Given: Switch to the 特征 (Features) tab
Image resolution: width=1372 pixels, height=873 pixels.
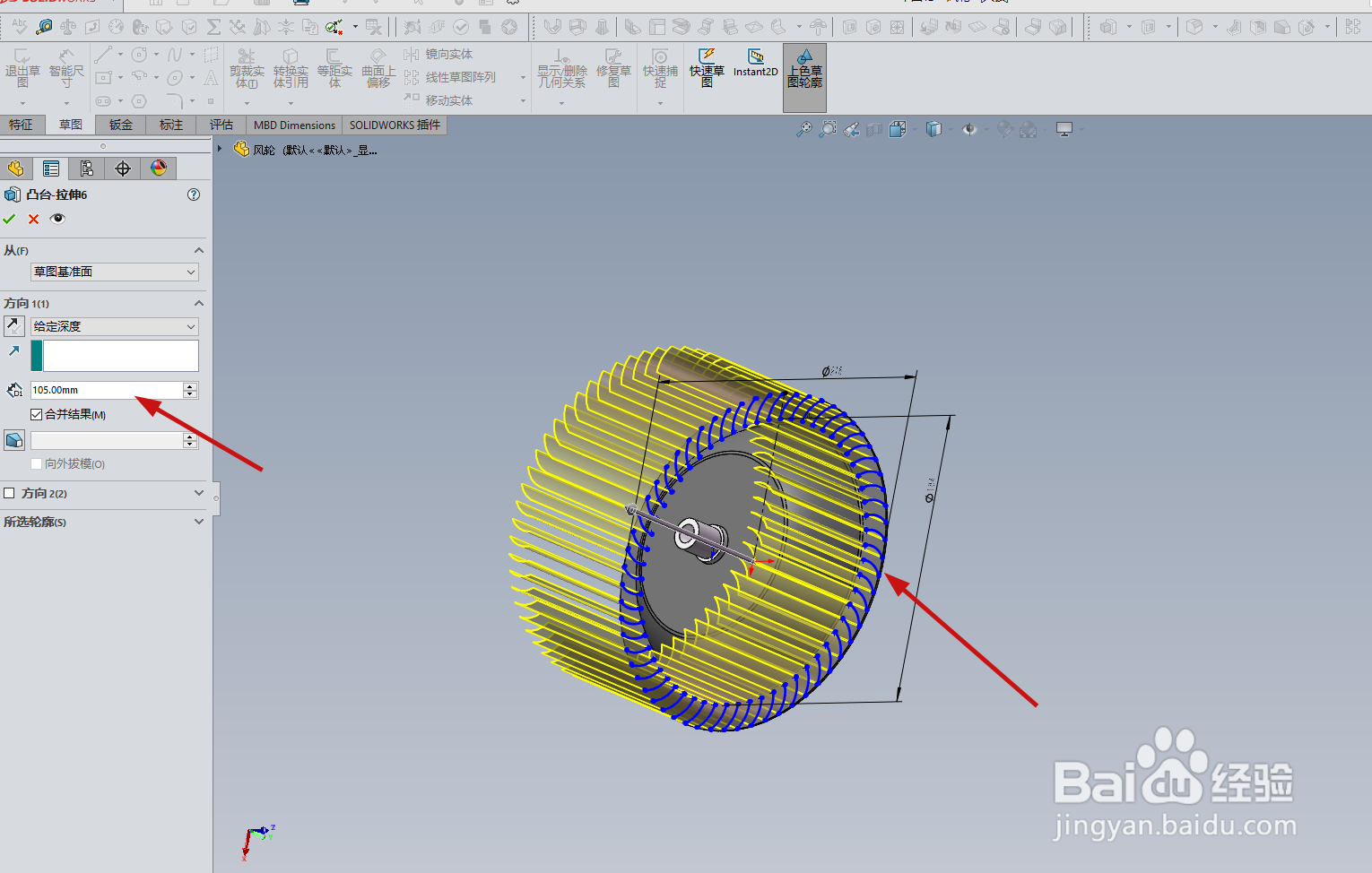Looking at the screenshot, I should [21, 125].
